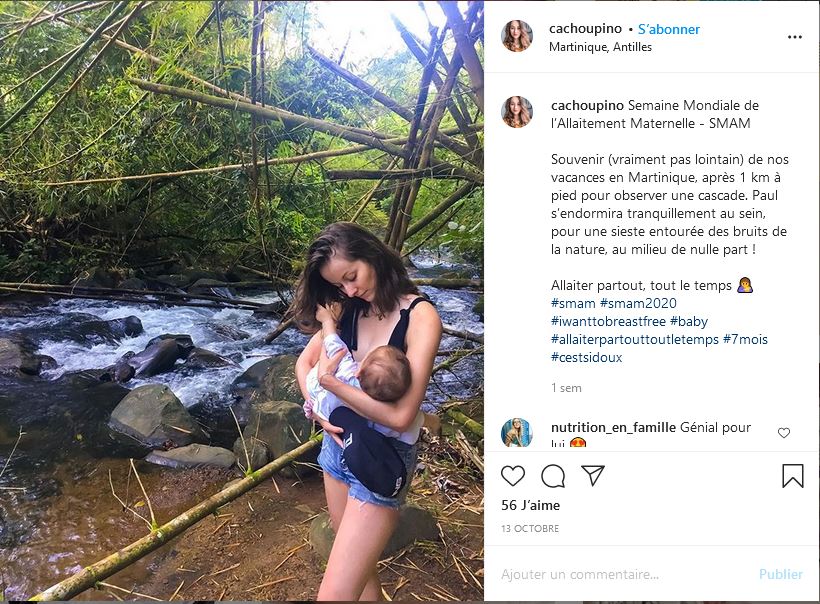Save post with the bookmark icon
The image size is (820, 604).
(x=792, y=476)
